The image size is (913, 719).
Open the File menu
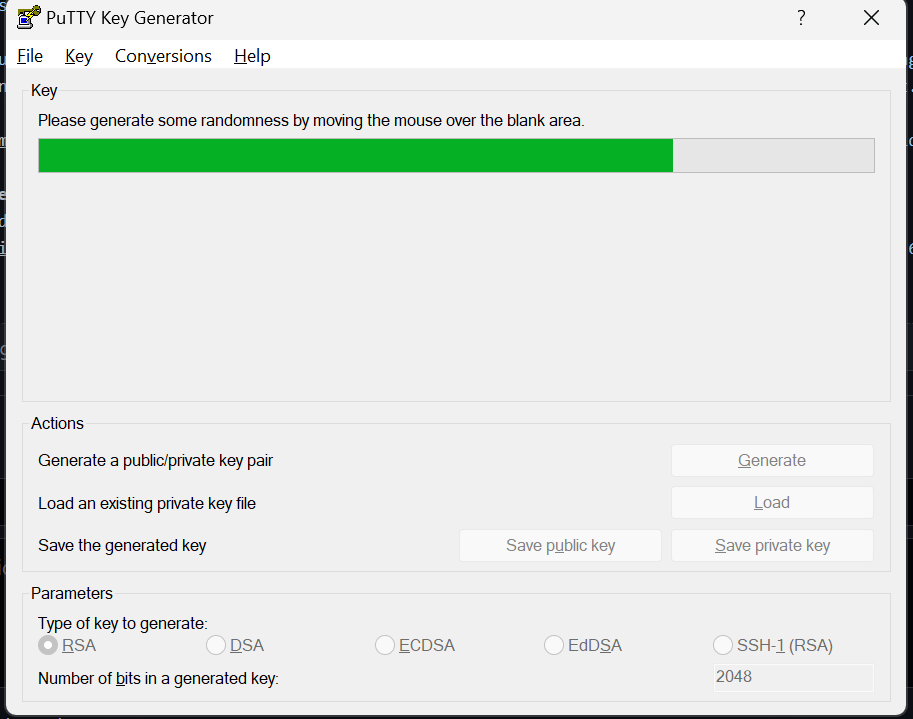tap(30, 56)
